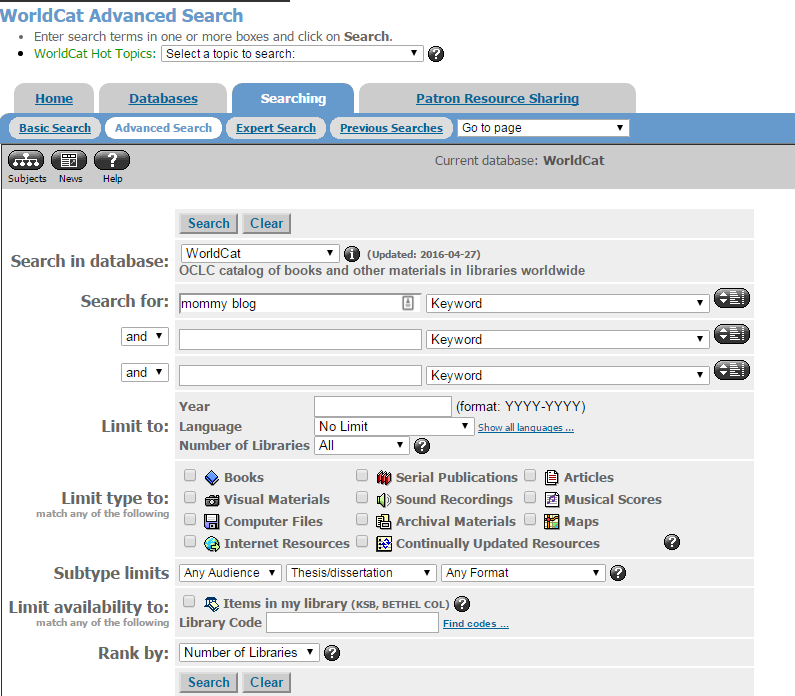This screenshot has width=795, height=696.
Task: Open the first 'and' operator dropdown
Action: [x=144, y=336]
